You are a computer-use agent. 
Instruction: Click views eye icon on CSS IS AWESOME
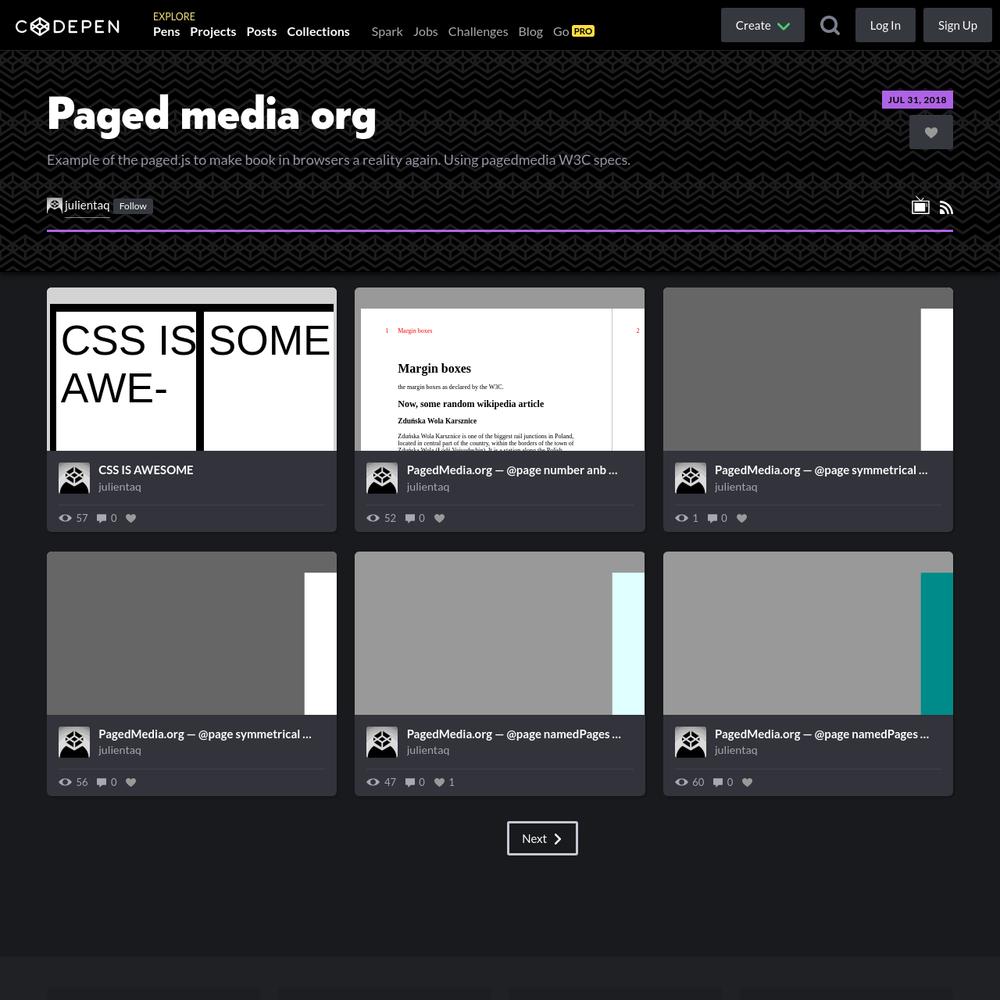(x=65, y=518)
